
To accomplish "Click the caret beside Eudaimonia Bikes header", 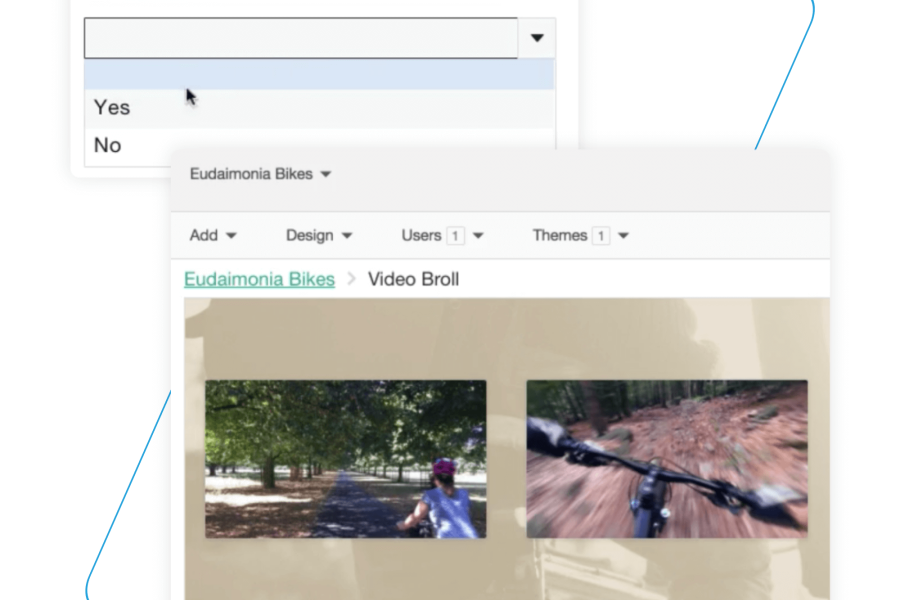I will pos(326,175).
